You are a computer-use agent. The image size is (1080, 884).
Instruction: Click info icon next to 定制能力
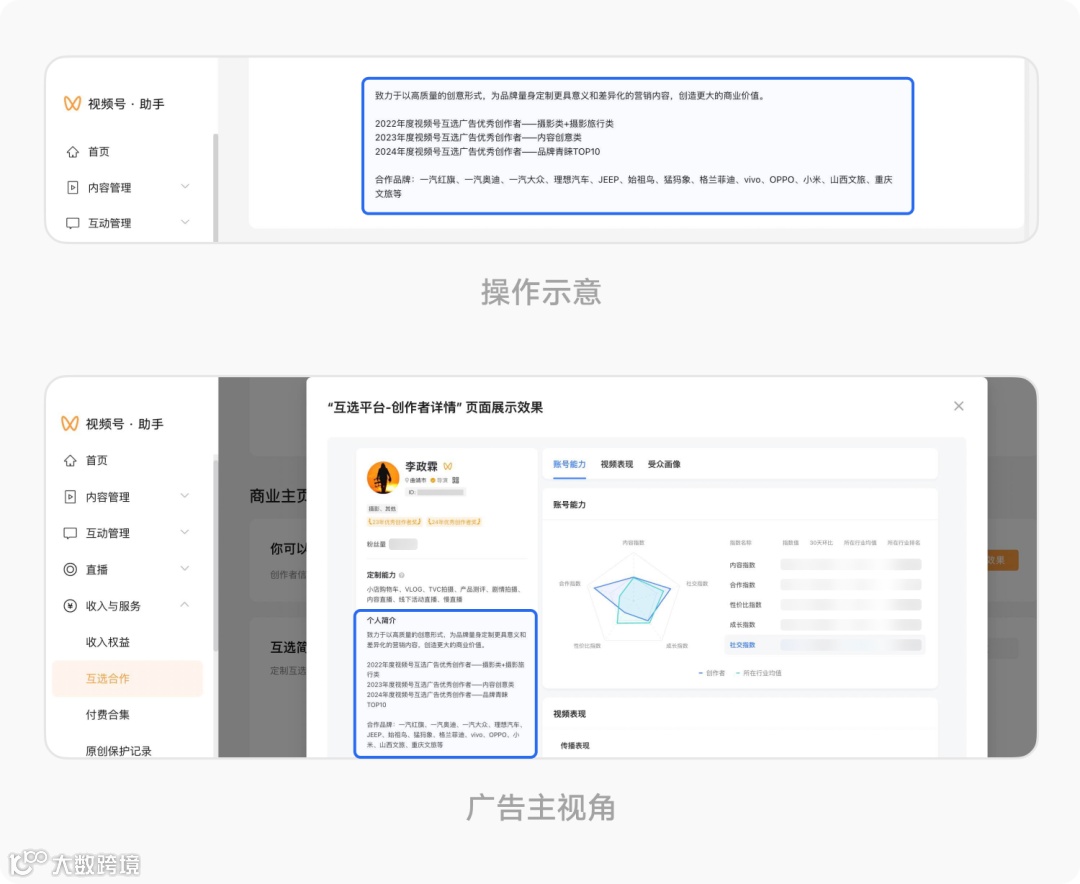coord(402,575)
